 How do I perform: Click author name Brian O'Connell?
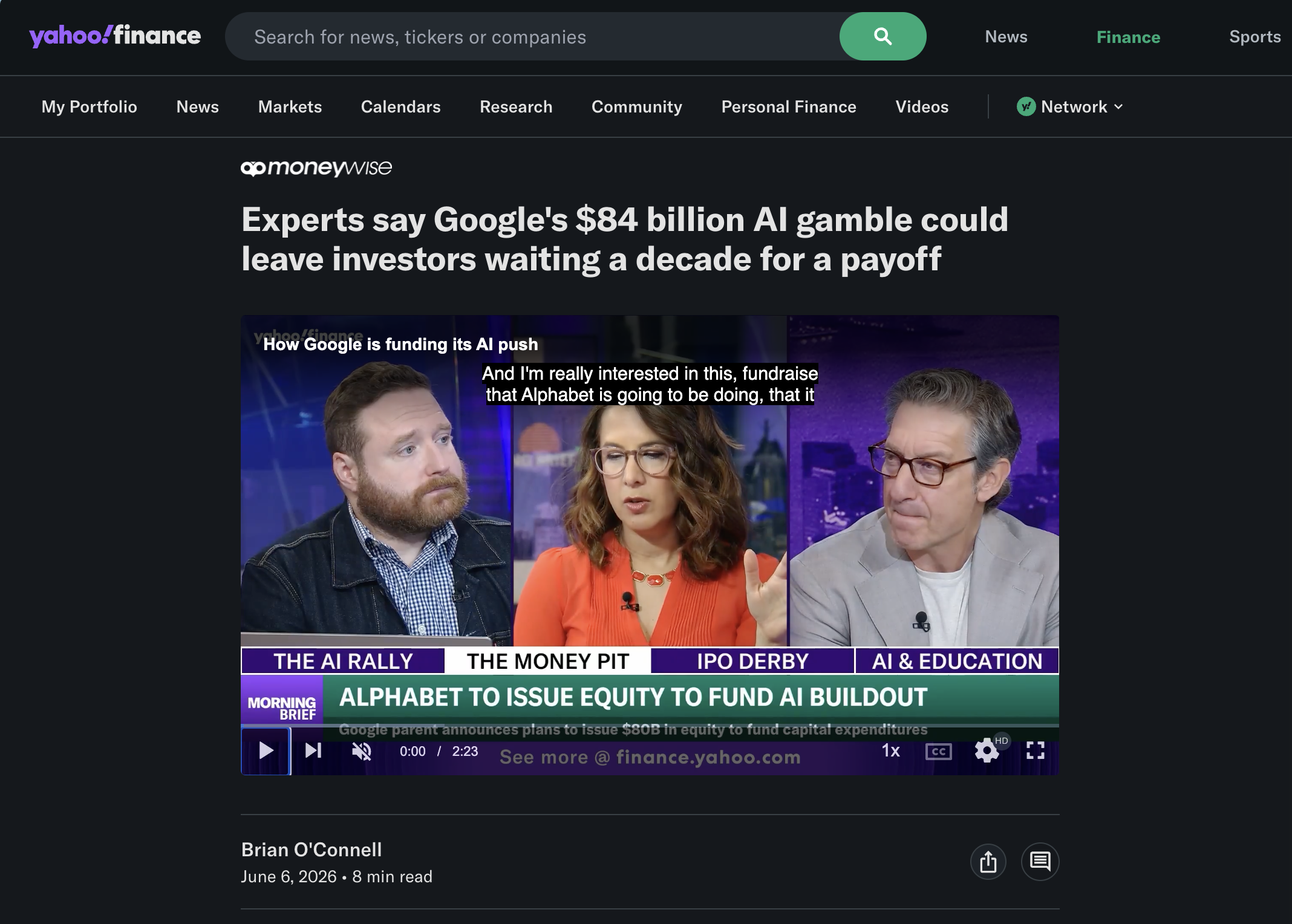[x=312, y=850]
